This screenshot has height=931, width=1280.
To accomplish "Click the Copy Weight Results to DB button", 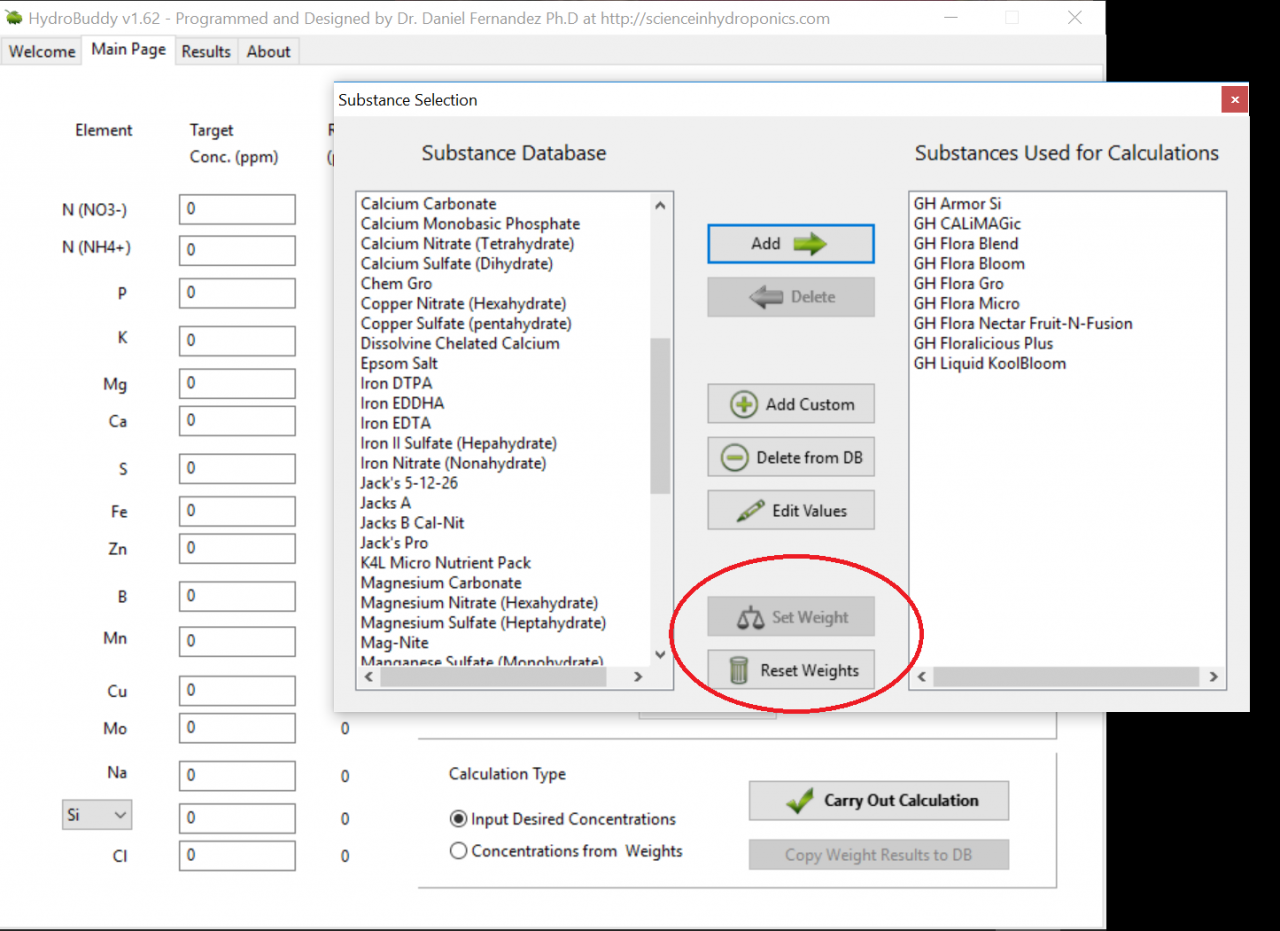I will point(878,855).
